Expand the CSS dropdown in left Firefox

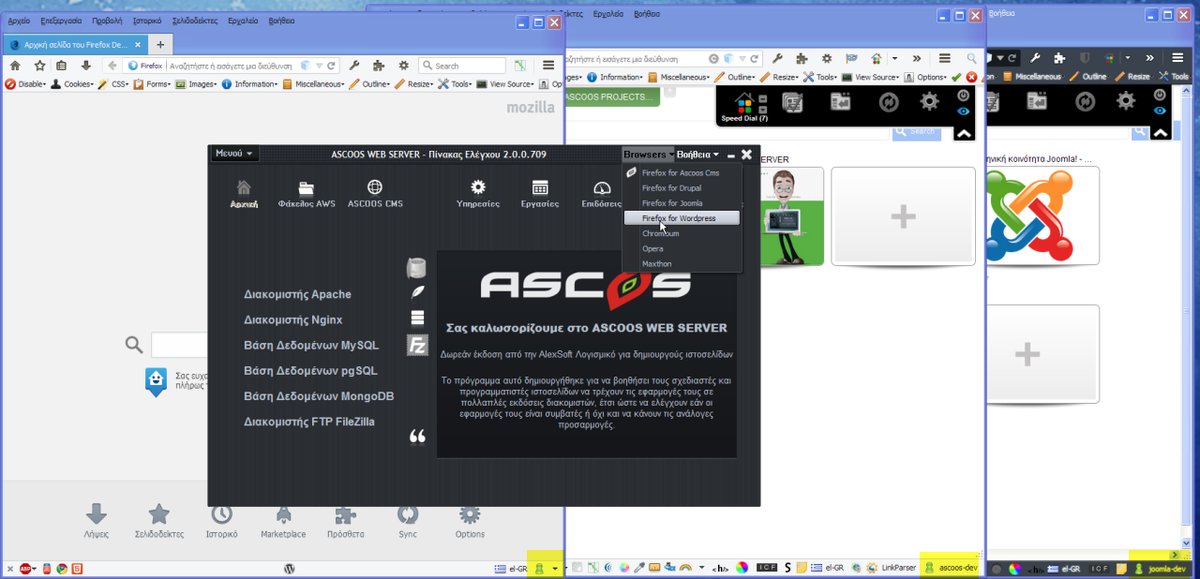pyautogui.click(x=113, y=84)
